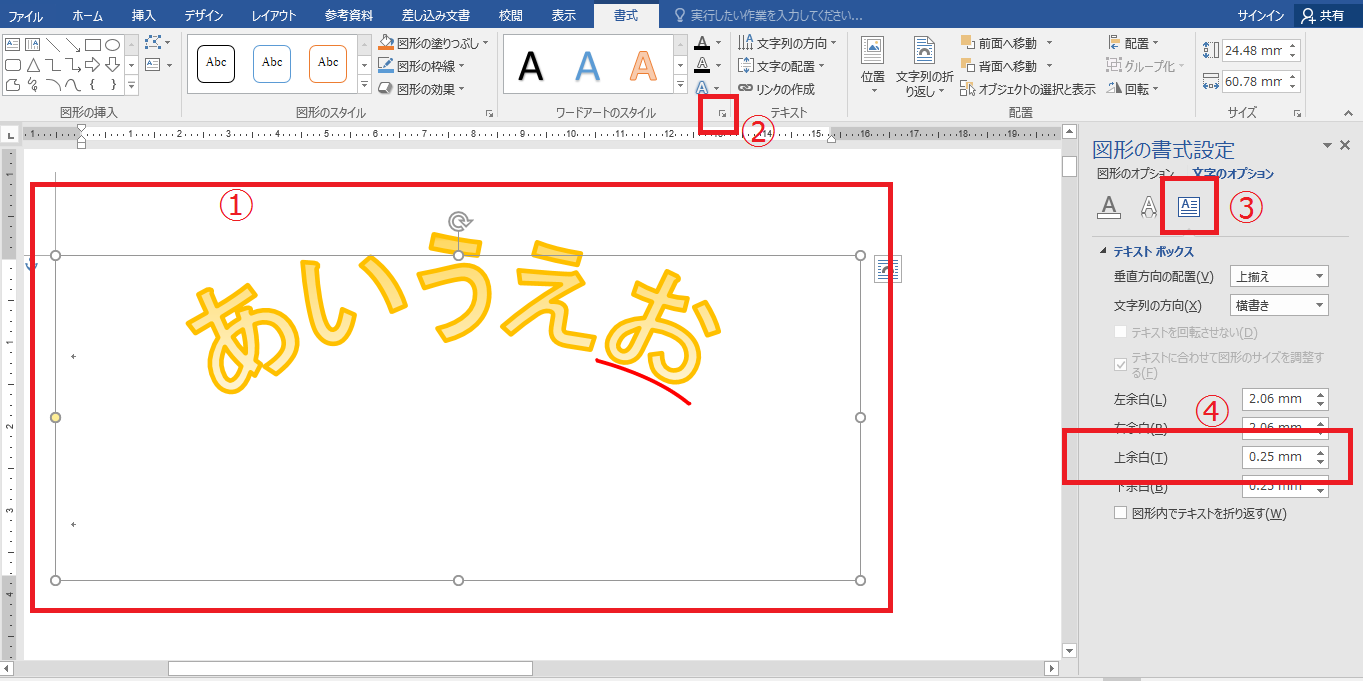Apply the blue A WordArt style
Image resolution: width=1363 pixels, height=681 pixels.
point(588,66)
